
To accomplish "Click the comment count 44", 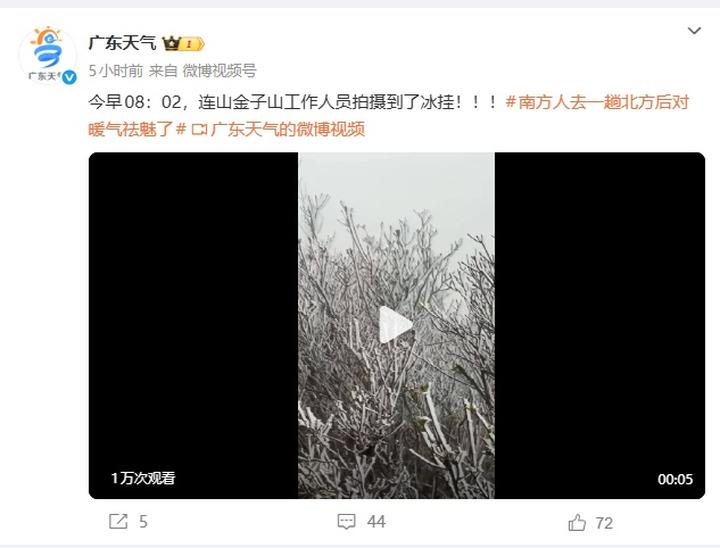I will [x=376, y=522].
